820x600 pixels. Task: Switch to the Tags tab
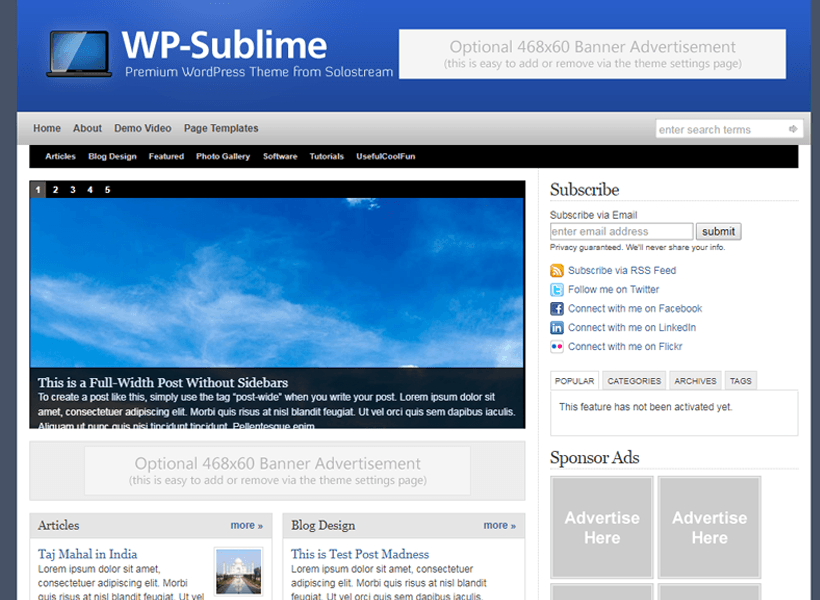coord(741,381)
